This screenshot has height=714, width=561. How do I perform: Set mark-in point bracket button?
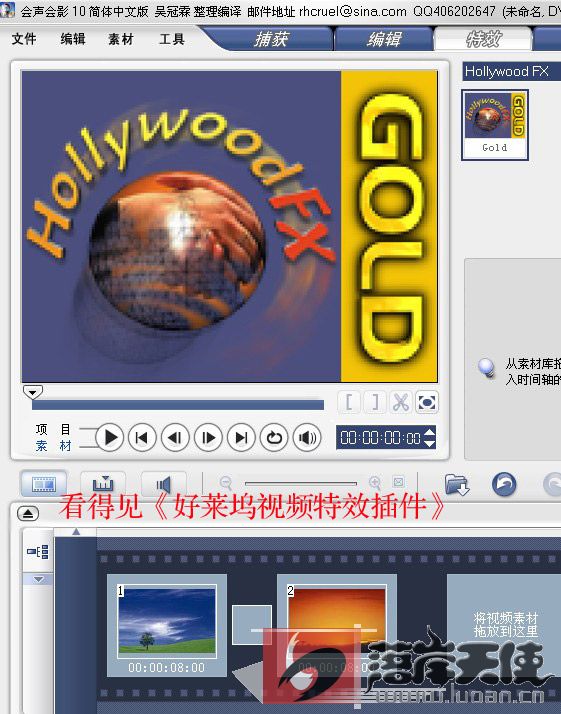pyautogui.click(x=349, y=403)
